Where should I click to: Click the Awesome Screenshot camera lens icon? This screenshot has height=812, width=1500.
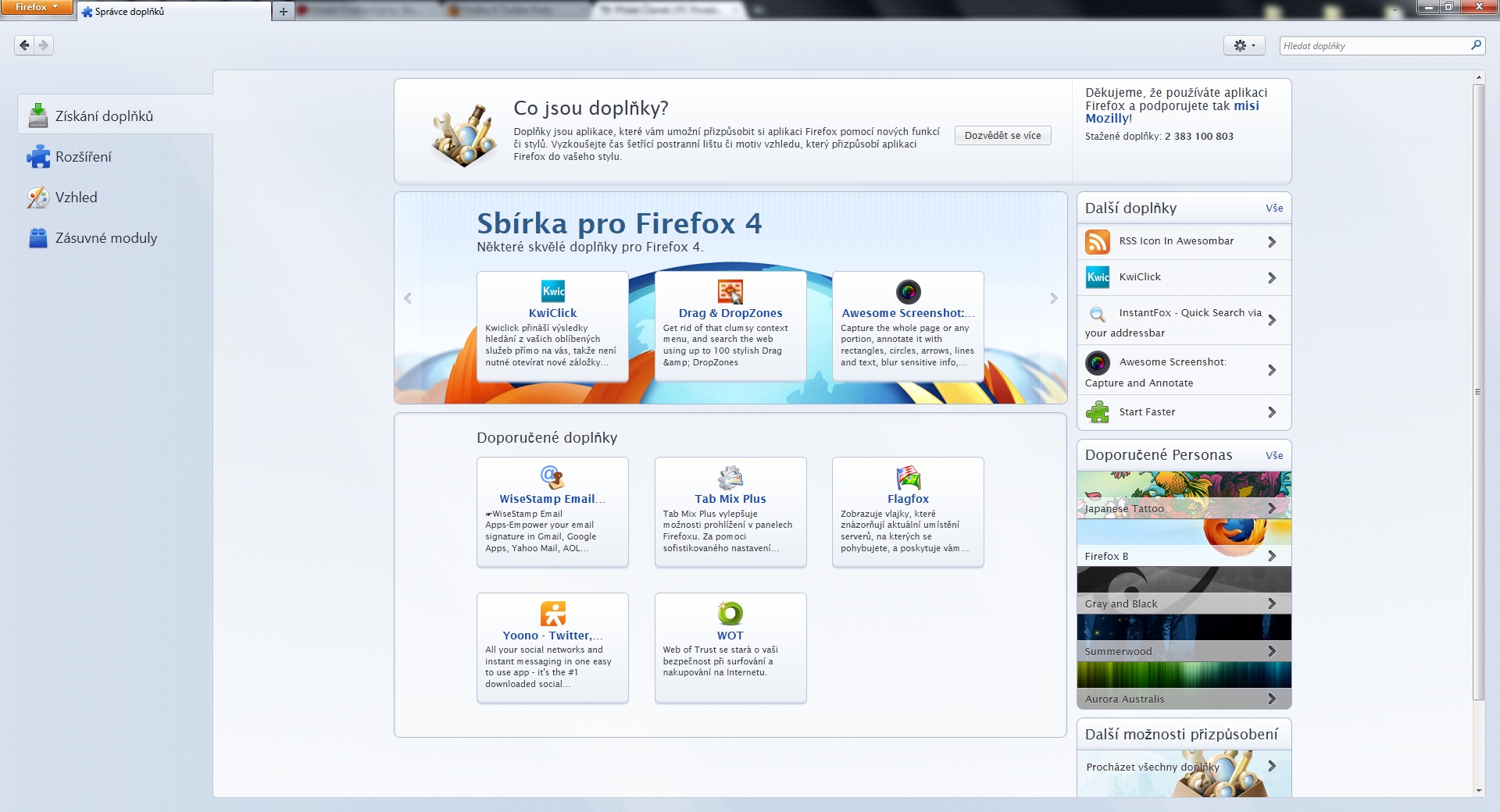tap(908, 291)
